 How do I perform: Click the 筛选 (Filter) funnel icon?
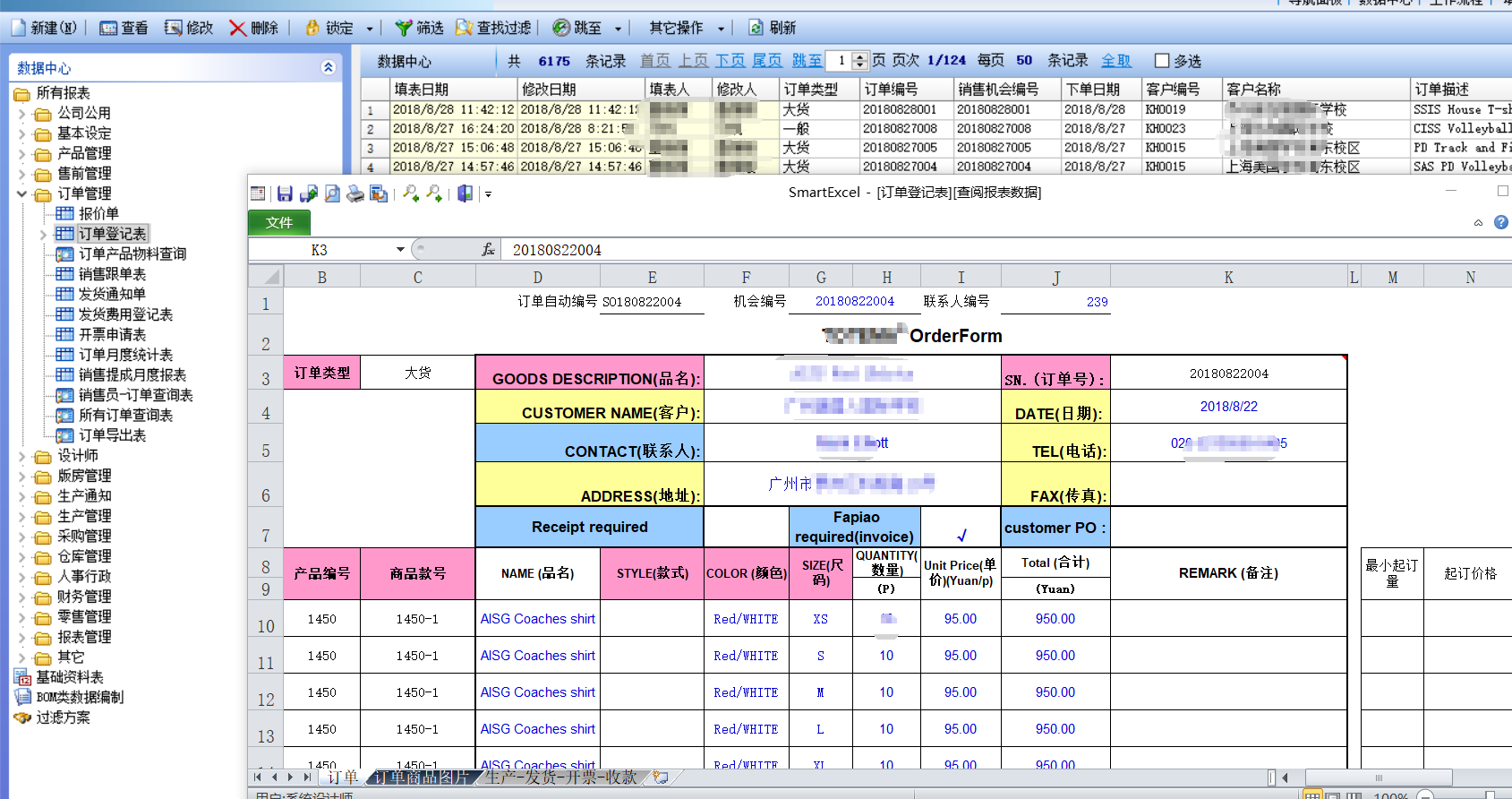point(404,28)
